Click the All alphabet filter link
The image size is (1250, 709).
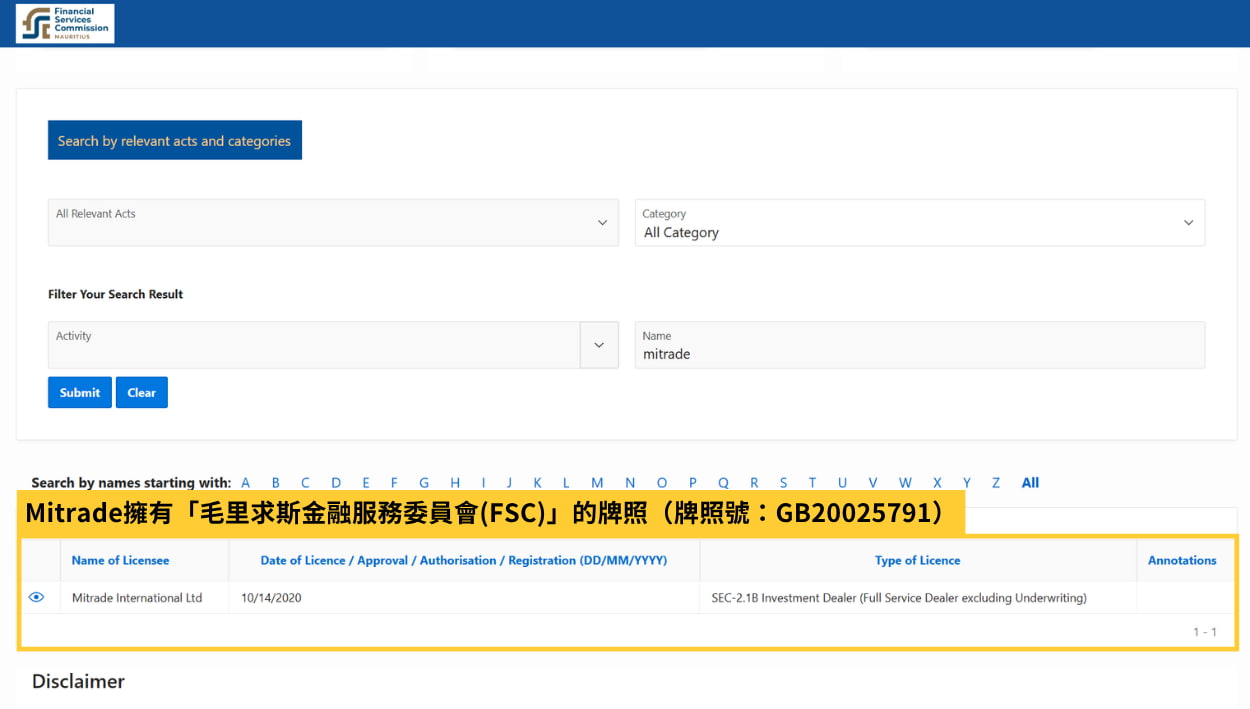point(1030,482)
